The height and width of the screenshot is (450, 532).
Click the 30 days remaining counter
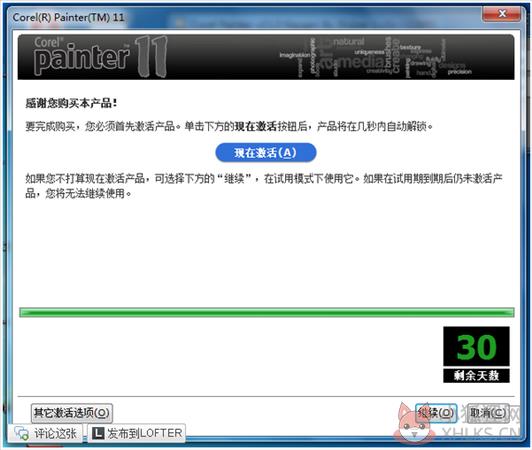(476, 346)
